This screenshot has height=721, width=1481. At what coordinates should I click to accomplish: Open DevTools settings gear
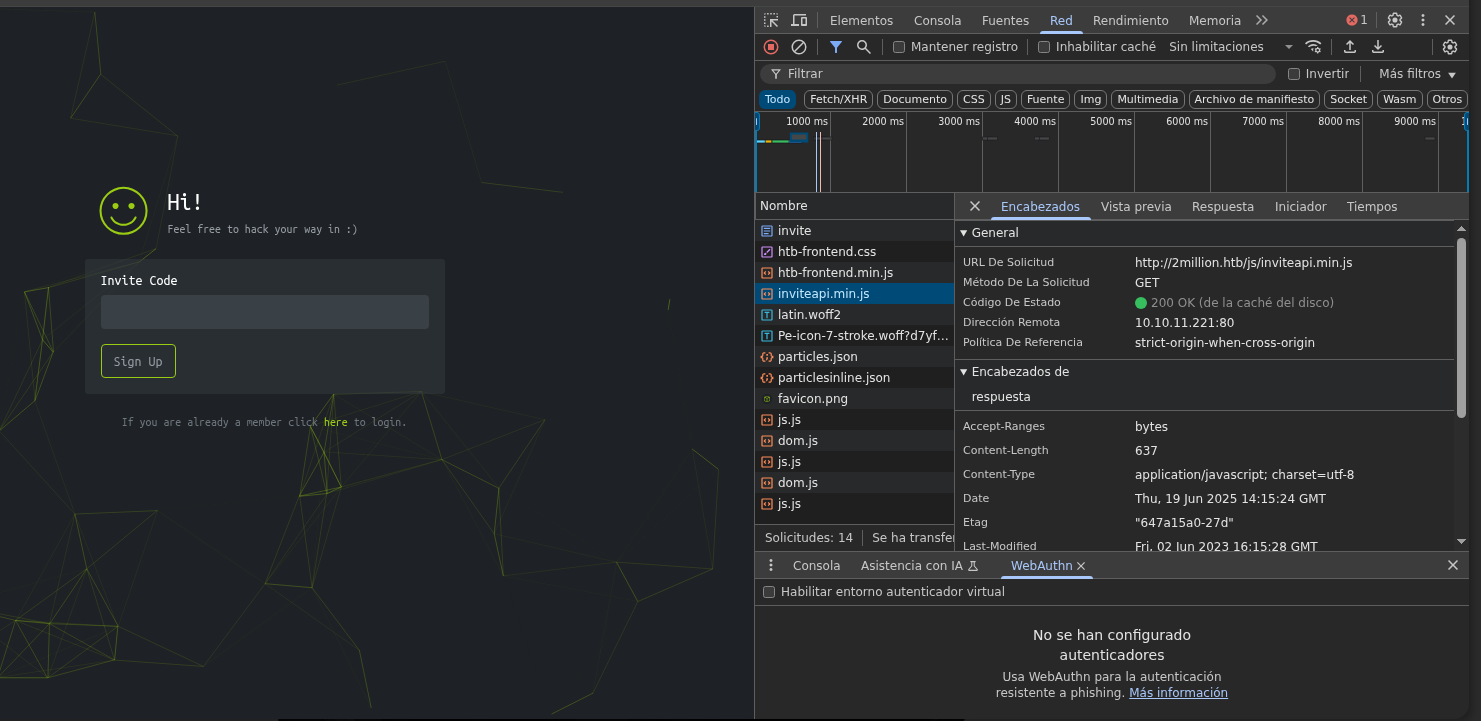tap(1395, 20)
